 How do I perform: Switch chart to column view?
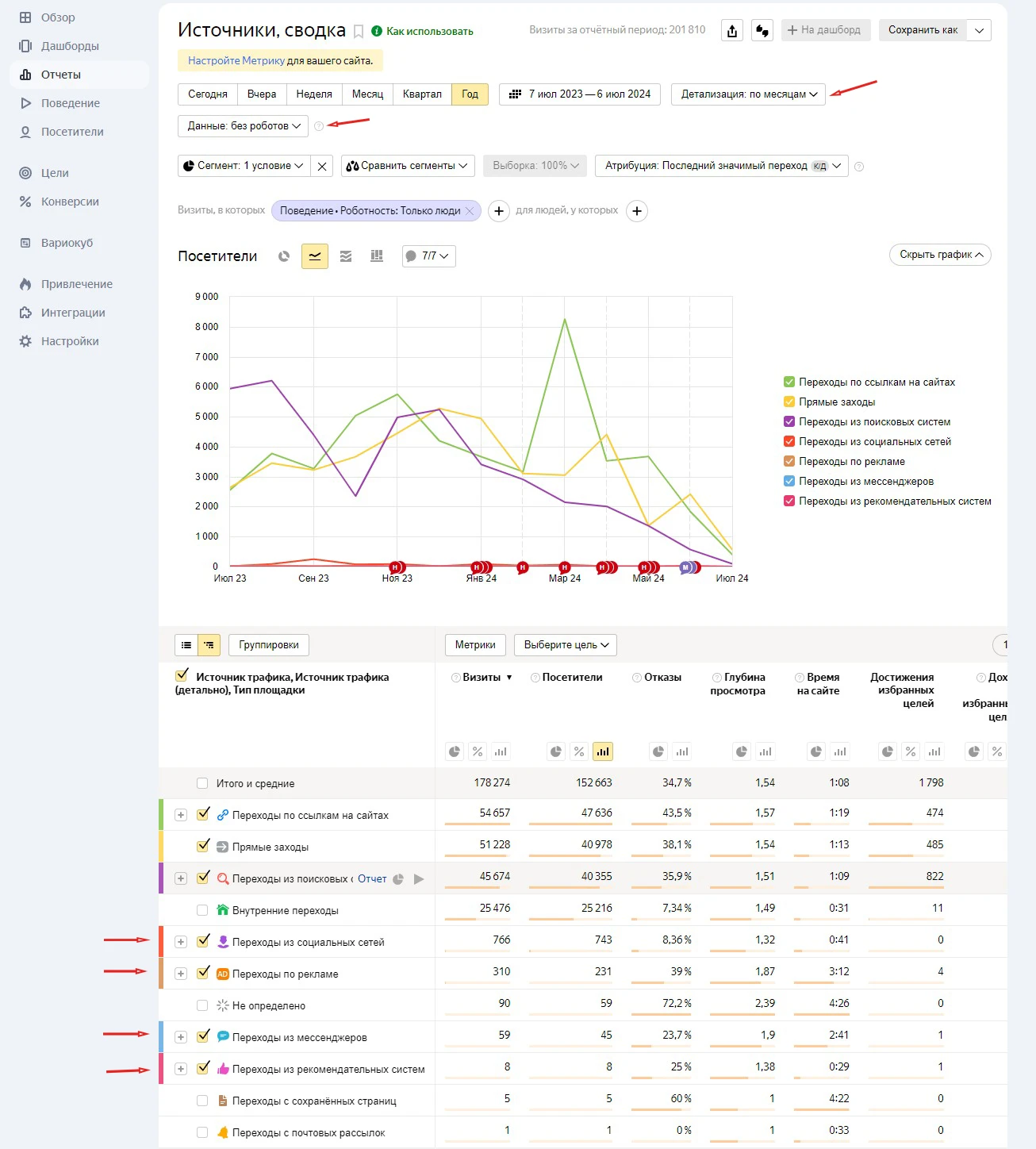(377, 256)
